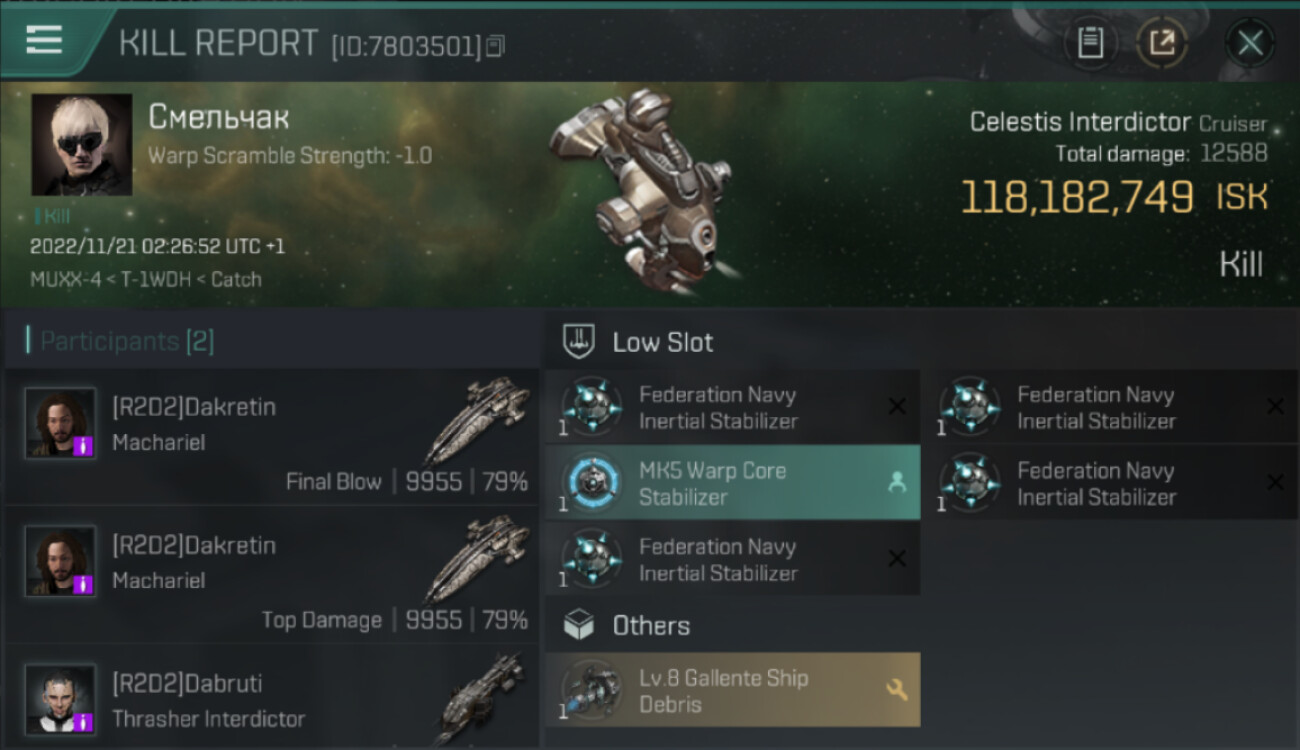Open the hamburger menu icon
1300x750 pixels.
pos(44,40)
